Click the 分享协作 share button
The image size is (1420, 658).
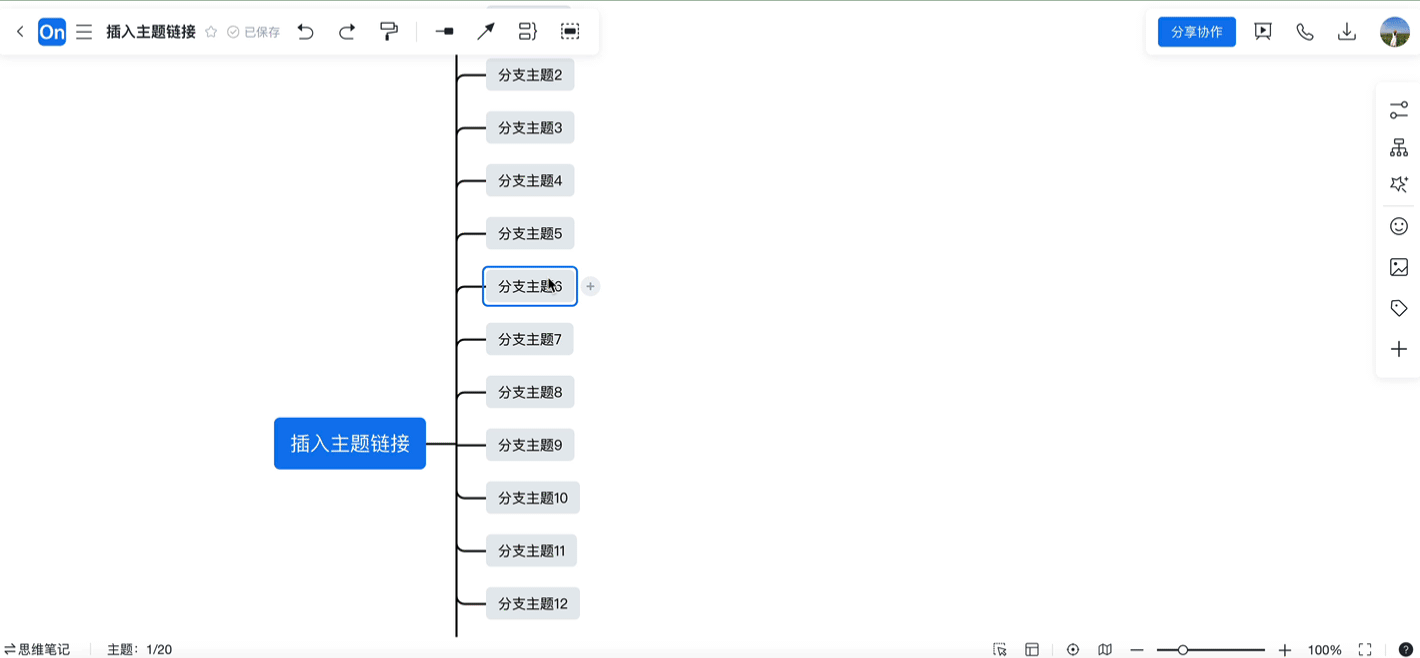pyautogui.click(x=1197, y=32)
